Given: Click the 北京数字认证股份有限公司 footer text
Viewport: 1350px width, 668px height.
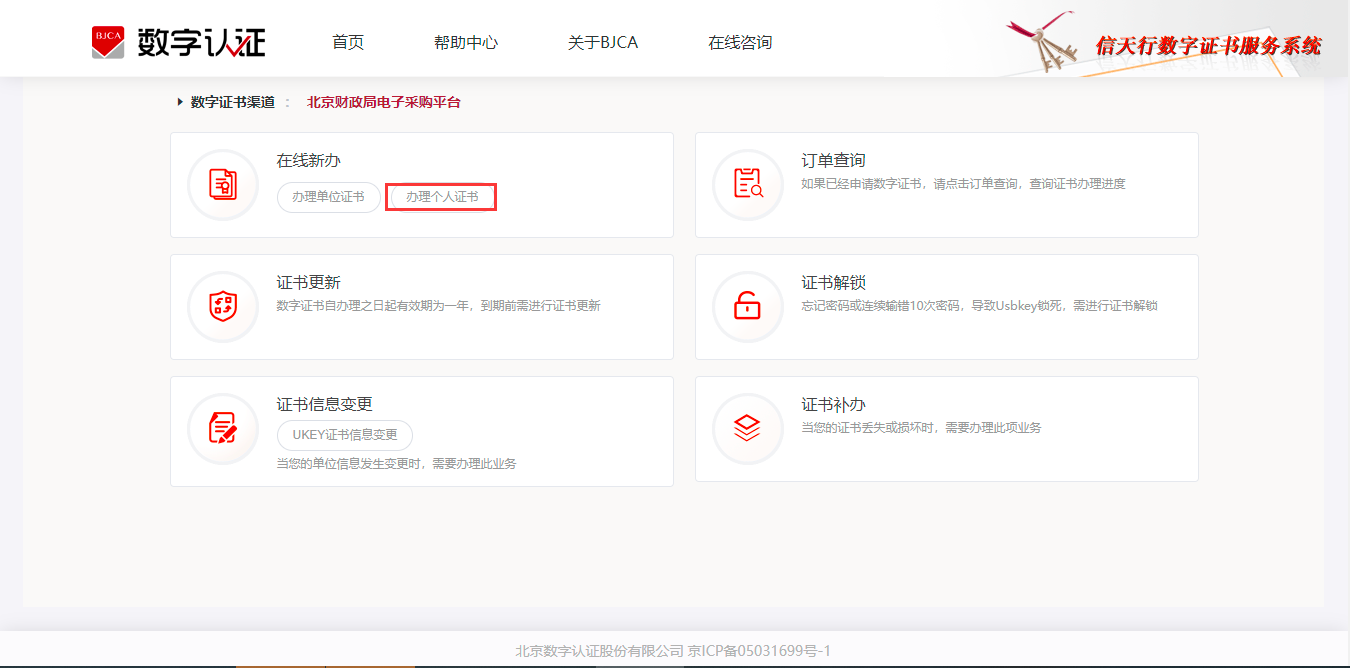Looking at the screenshot, I should click(x=599, y=651).
